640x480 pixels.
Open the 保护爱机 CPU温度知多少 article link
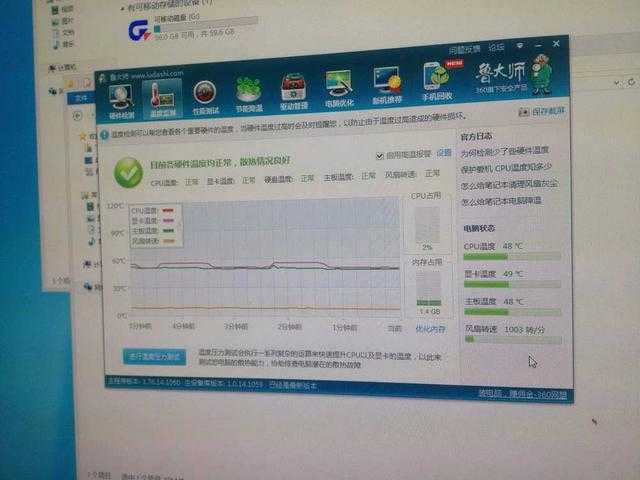click(506, 168)
